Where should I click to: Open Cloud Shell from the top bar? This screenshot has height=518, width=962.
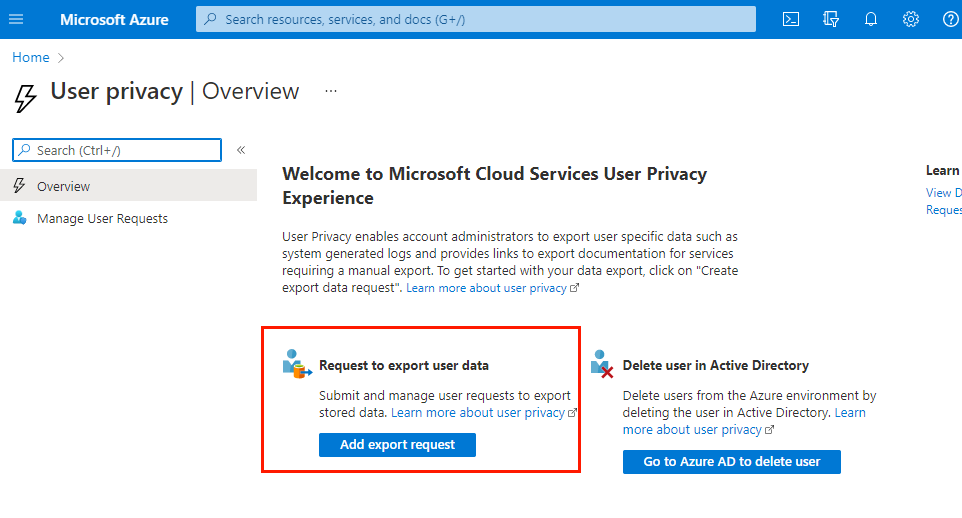click(791, 19)
